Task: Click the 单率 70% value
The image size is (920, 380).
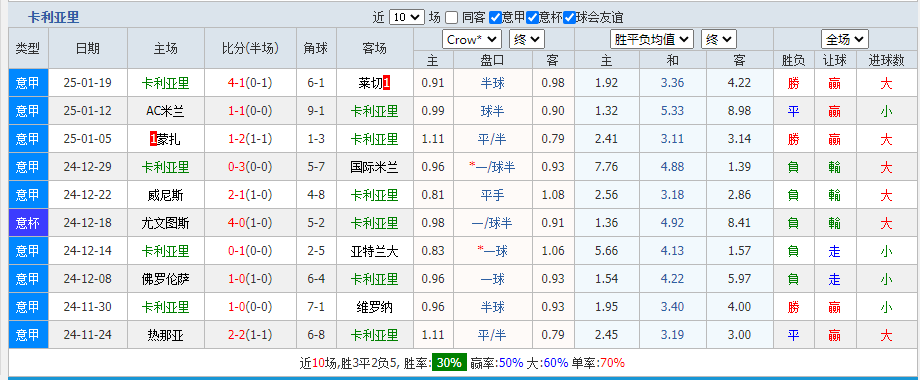Action: (613, 363)
